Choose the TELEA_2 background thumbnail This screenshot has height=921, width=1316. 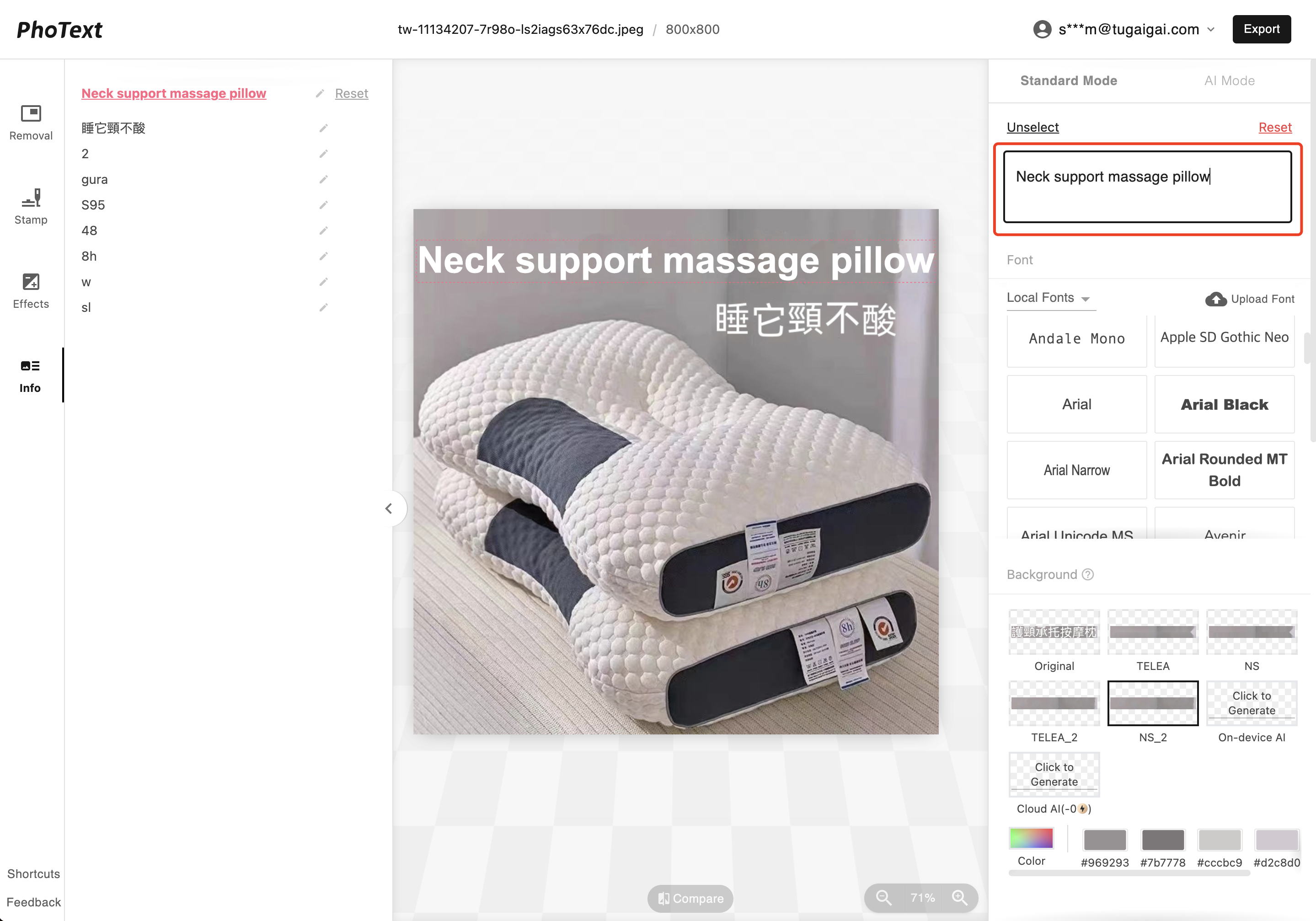1054,703
